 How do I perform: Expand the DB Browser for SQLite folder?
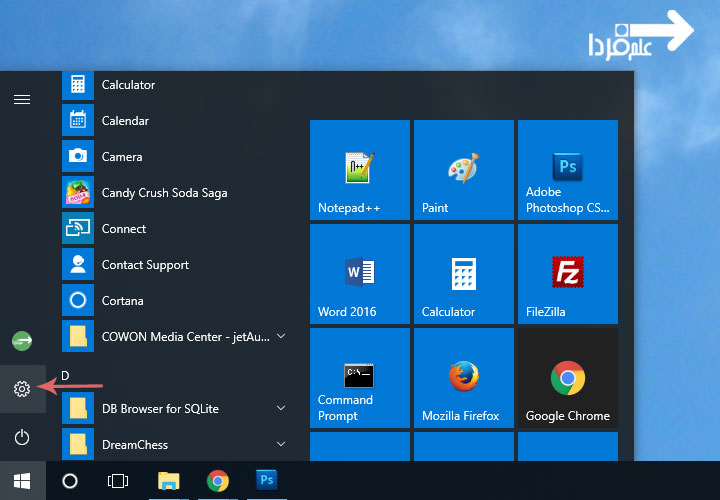tap(281, 409)
